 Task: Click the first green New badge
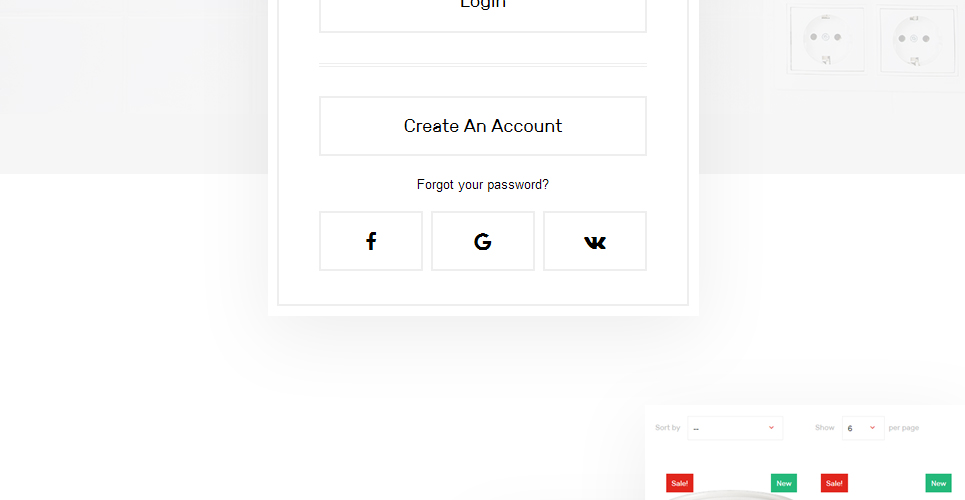point(784,483)
